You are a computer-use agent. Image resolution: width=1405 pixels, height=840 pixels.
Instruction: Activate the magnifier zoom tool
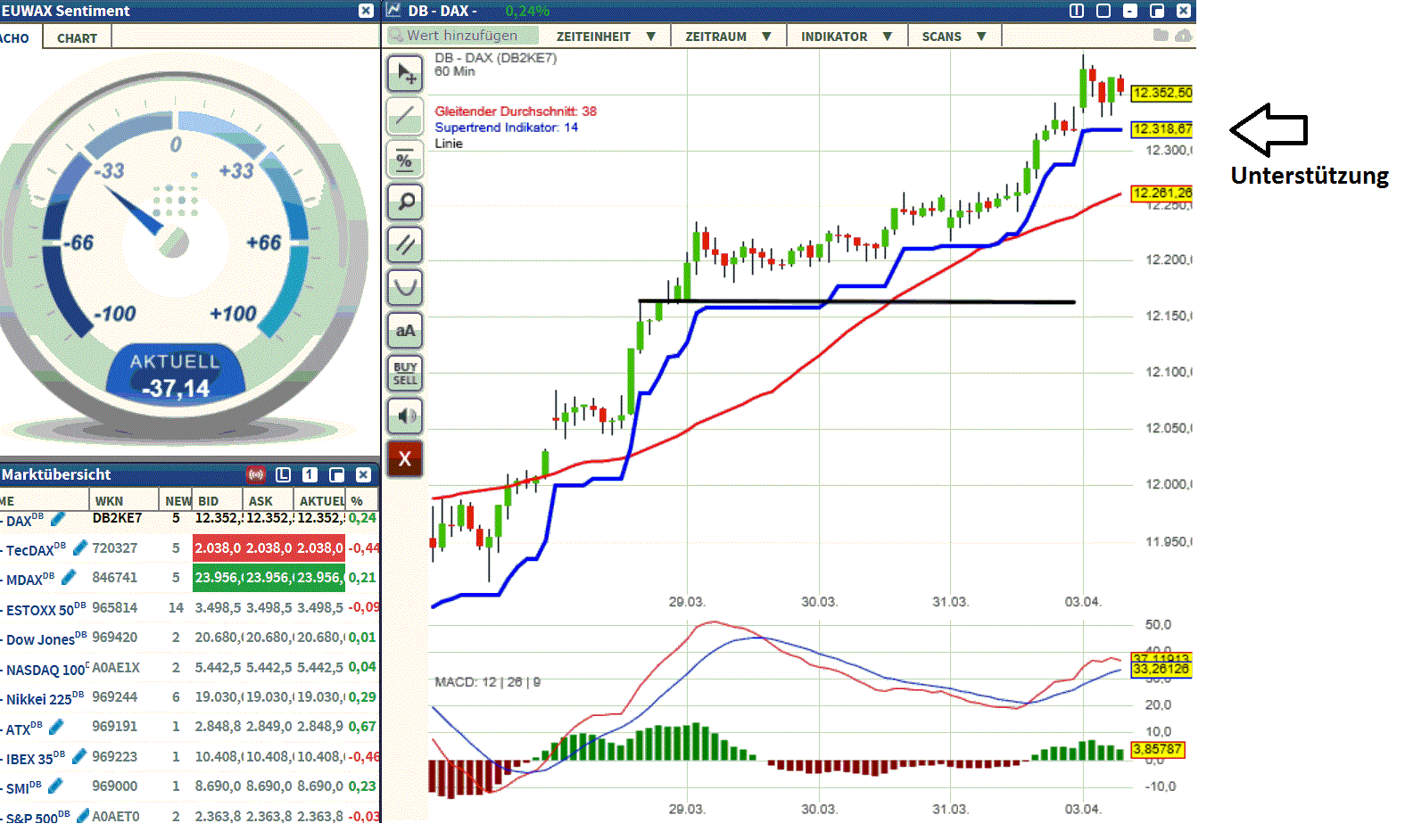(x=405, y=202)
